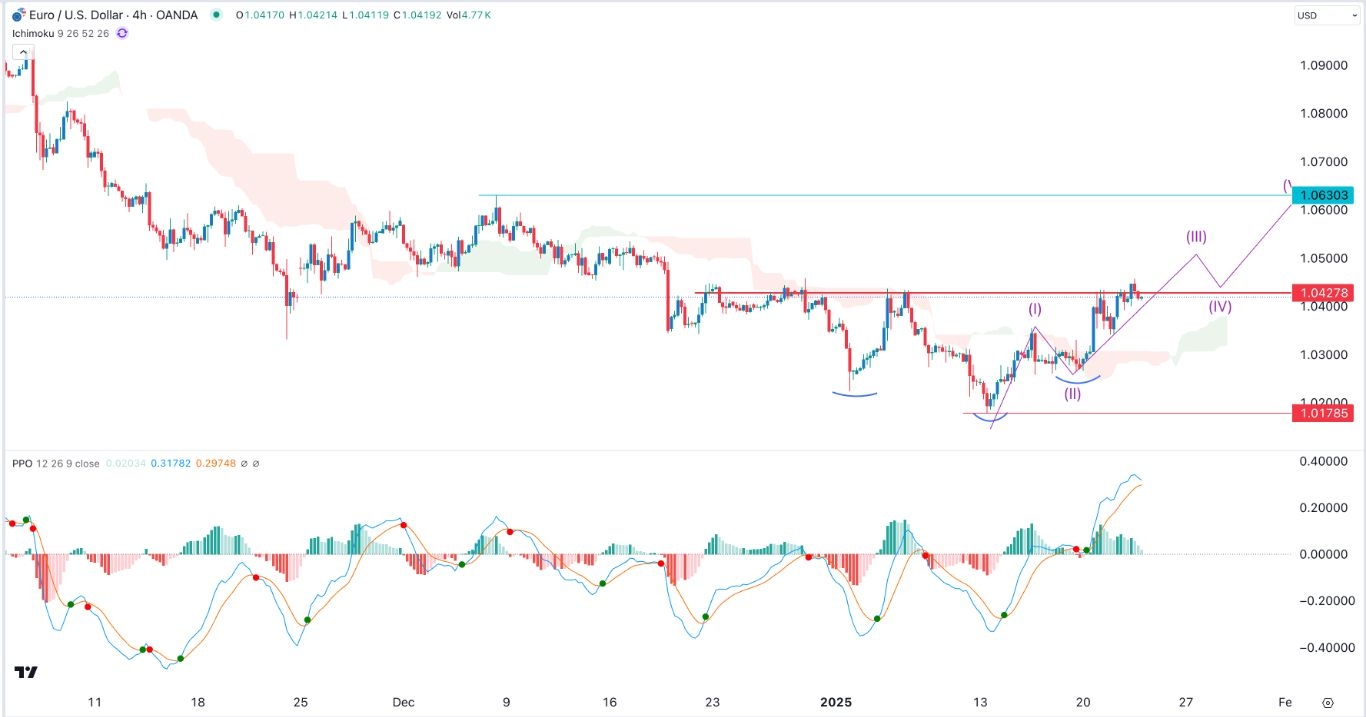Viewport: 1366px width, 717px height.
Task: Click the purple refresh icon beside Ichimoku settings
Action: pyautogui.click(x=120, y=33)
